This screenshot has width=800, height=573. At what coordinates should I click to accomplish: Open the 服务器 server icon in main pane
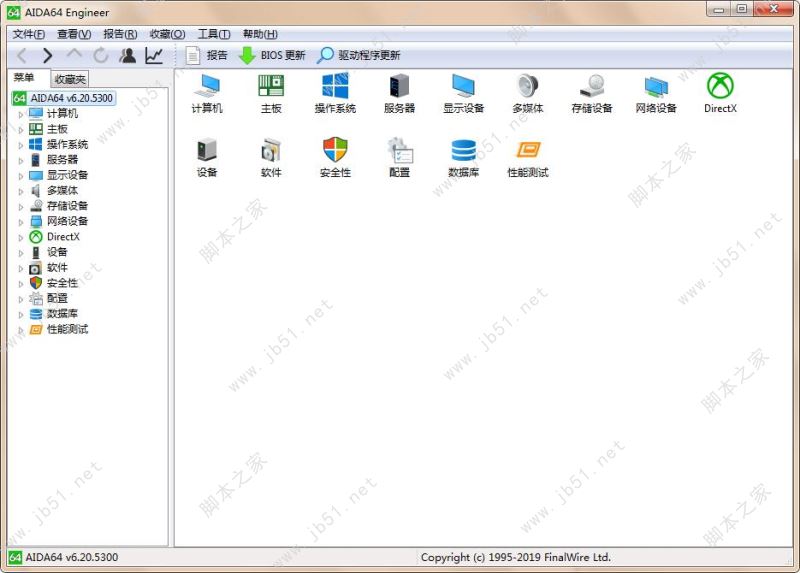click(x=399, y=93)
